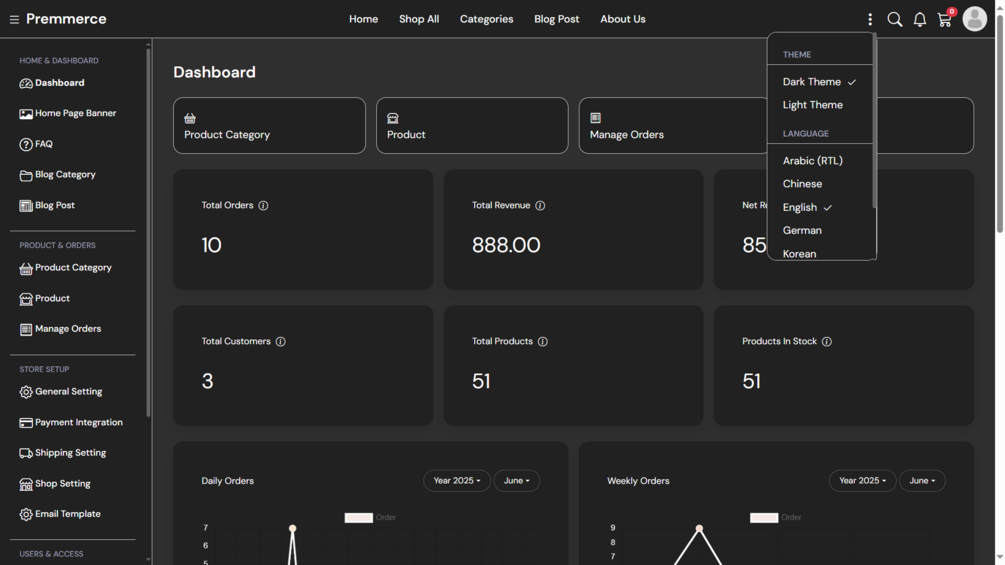
Task: Click the Blog Category folder icon
Action: tap(26, 176)
